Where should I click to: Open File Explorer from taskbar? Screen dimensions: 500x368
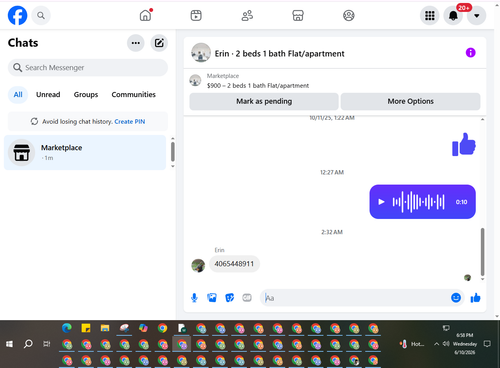coord(105,328)
